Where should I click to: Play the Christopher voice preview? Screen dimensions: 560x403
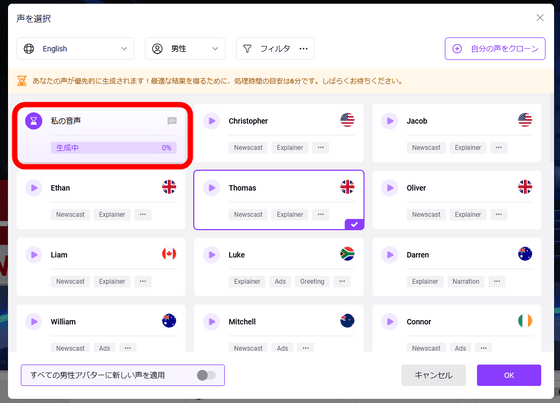[211, 121]
